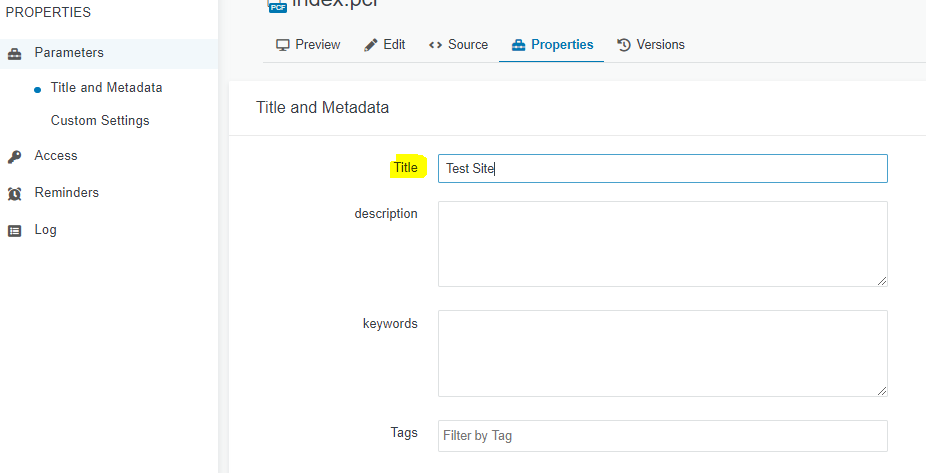Screen dimensions: 926x473
Task: Click the PCF file type icon
Action: 278,6
